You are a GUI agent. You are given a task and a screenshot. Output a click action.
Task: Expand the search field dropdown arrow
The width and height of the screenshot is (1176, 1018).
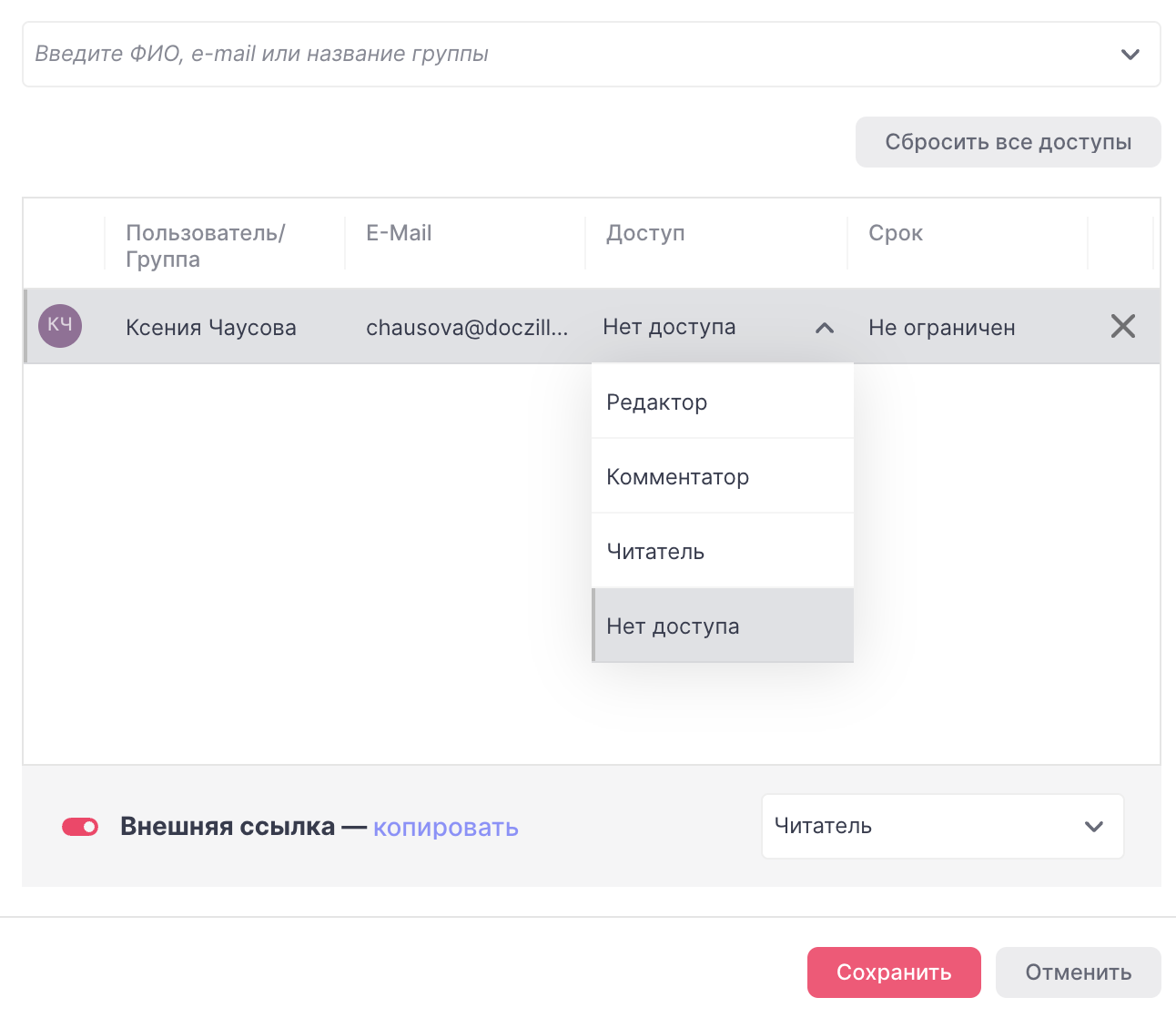[x=1130, y=55]
